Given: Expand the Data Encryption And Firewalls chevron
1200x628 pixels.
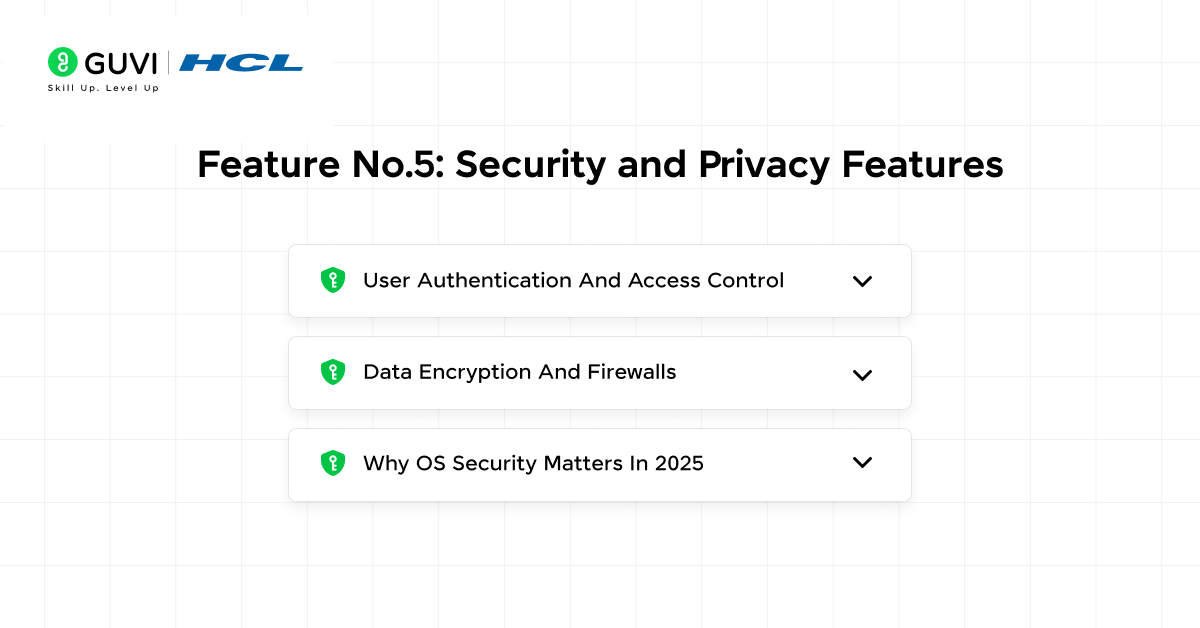Looking at the screenshot, I should (862, 375).
